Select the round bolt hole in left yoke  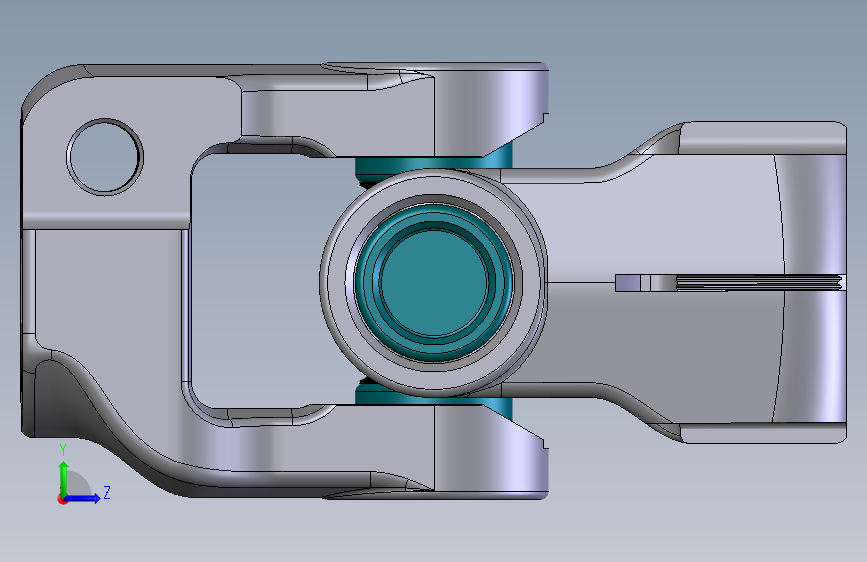105,157
